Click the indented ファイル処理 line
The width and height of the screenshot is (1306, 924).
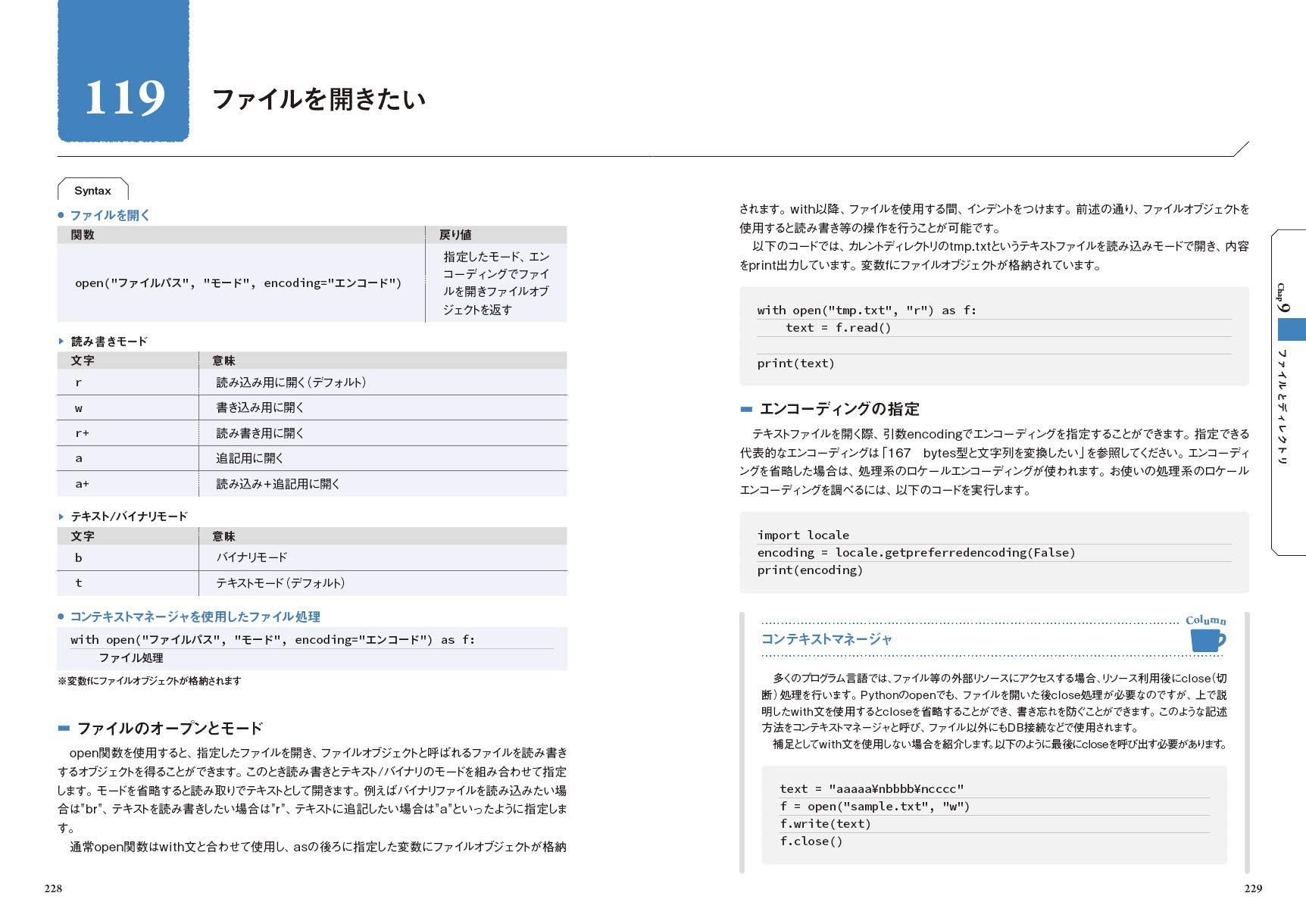[131, 658]
